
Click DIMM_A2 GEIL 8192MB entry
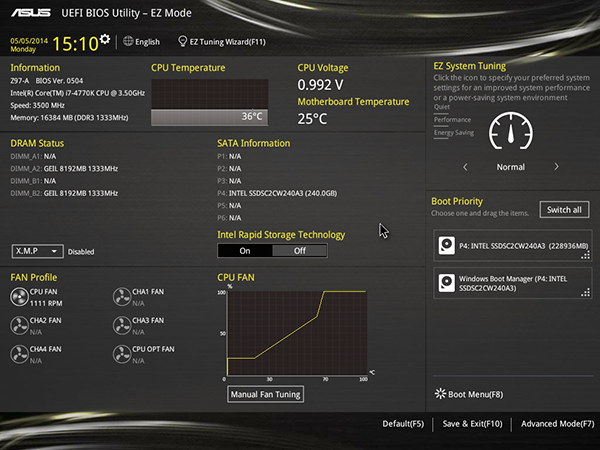pyautogui.click(x=64, y=169)
